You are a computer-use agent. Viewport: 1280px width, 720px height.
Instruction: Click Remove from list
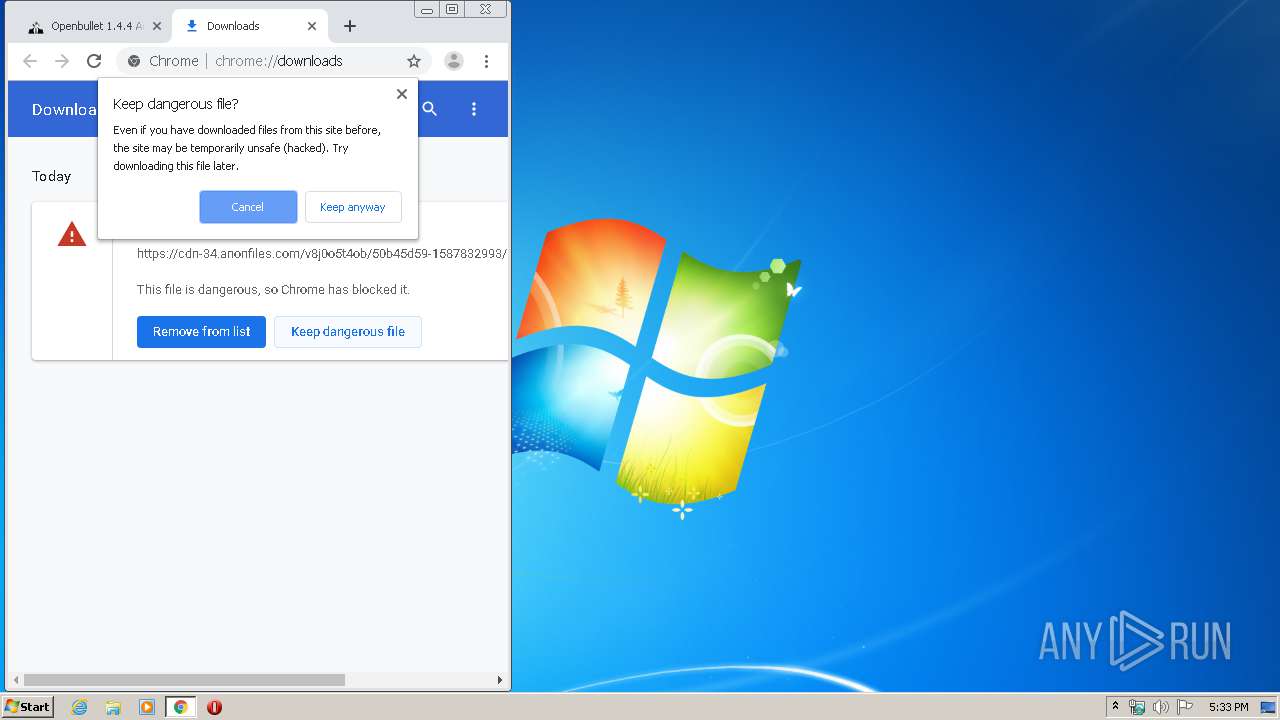[x=201, y=332]
